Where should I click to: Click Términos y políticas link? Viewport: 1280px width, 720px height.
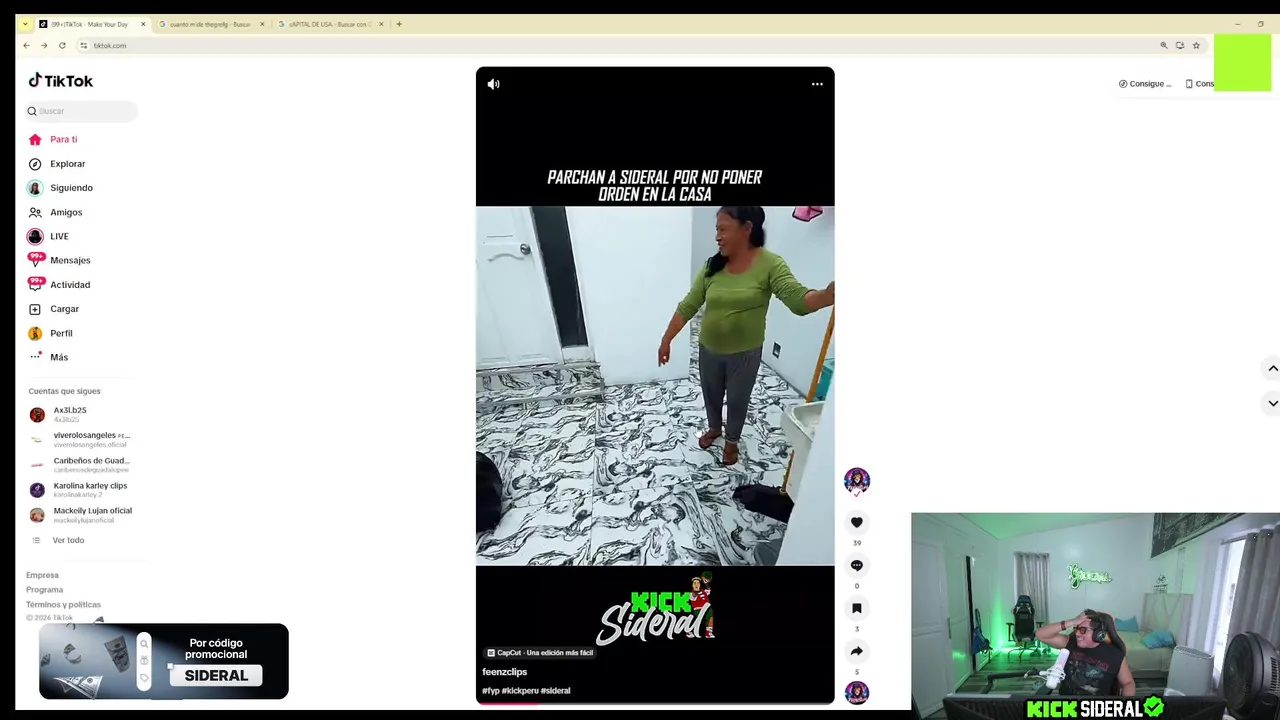coord(63,605)
